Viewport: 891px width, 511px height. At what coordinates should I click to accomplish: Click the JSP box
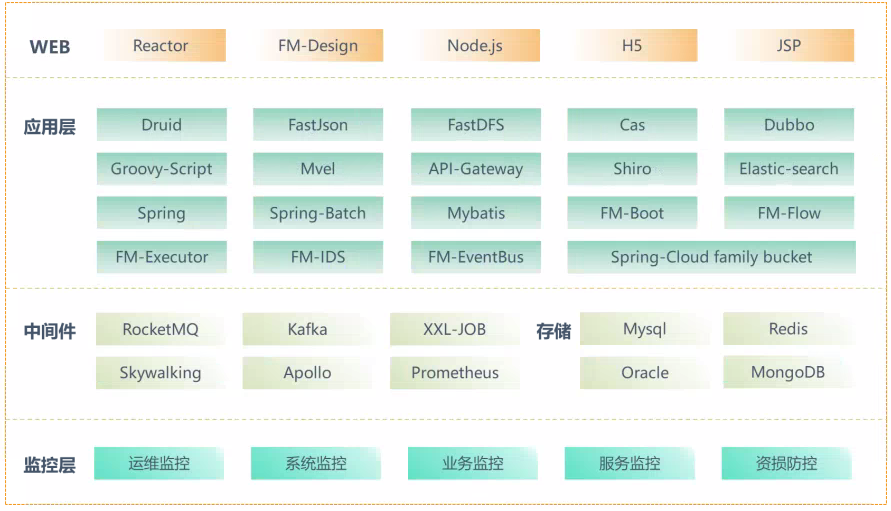(789, 45)
